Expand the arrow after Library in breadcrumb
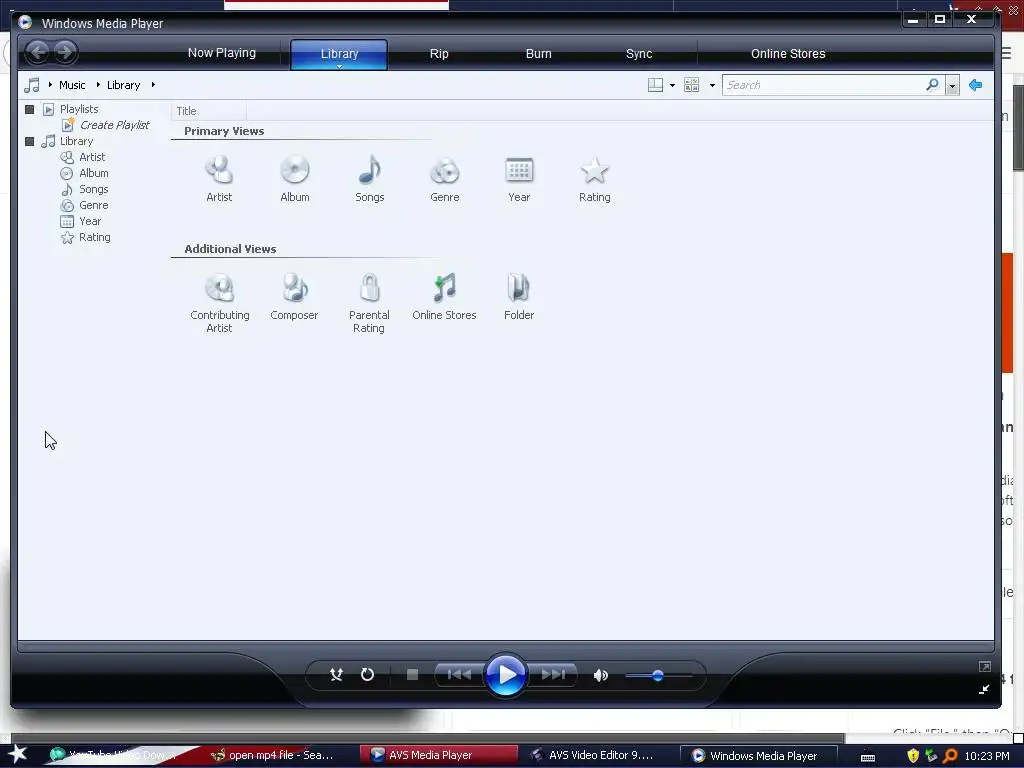1024x768 pixels. 153,85
